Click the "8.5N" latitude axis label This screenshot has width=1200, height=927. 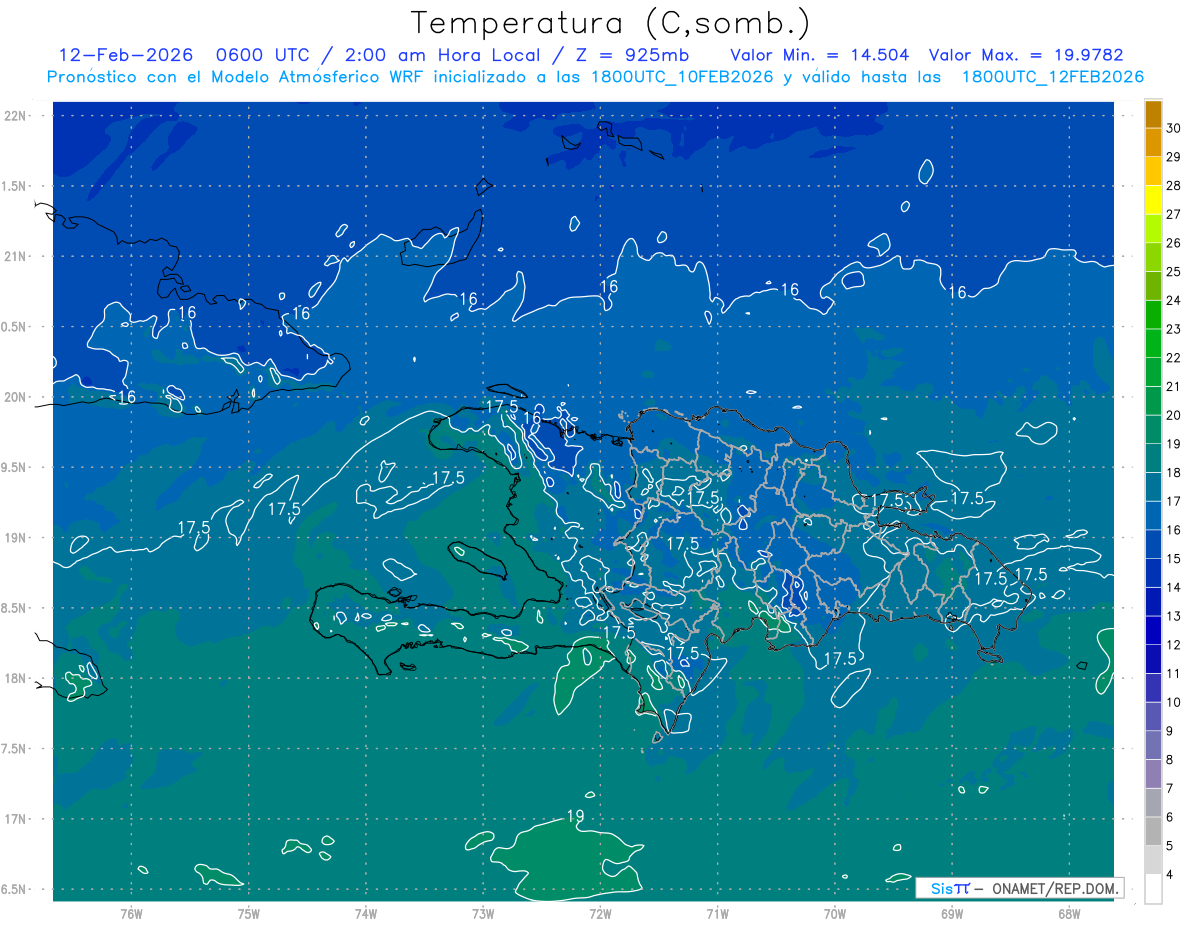14,608
